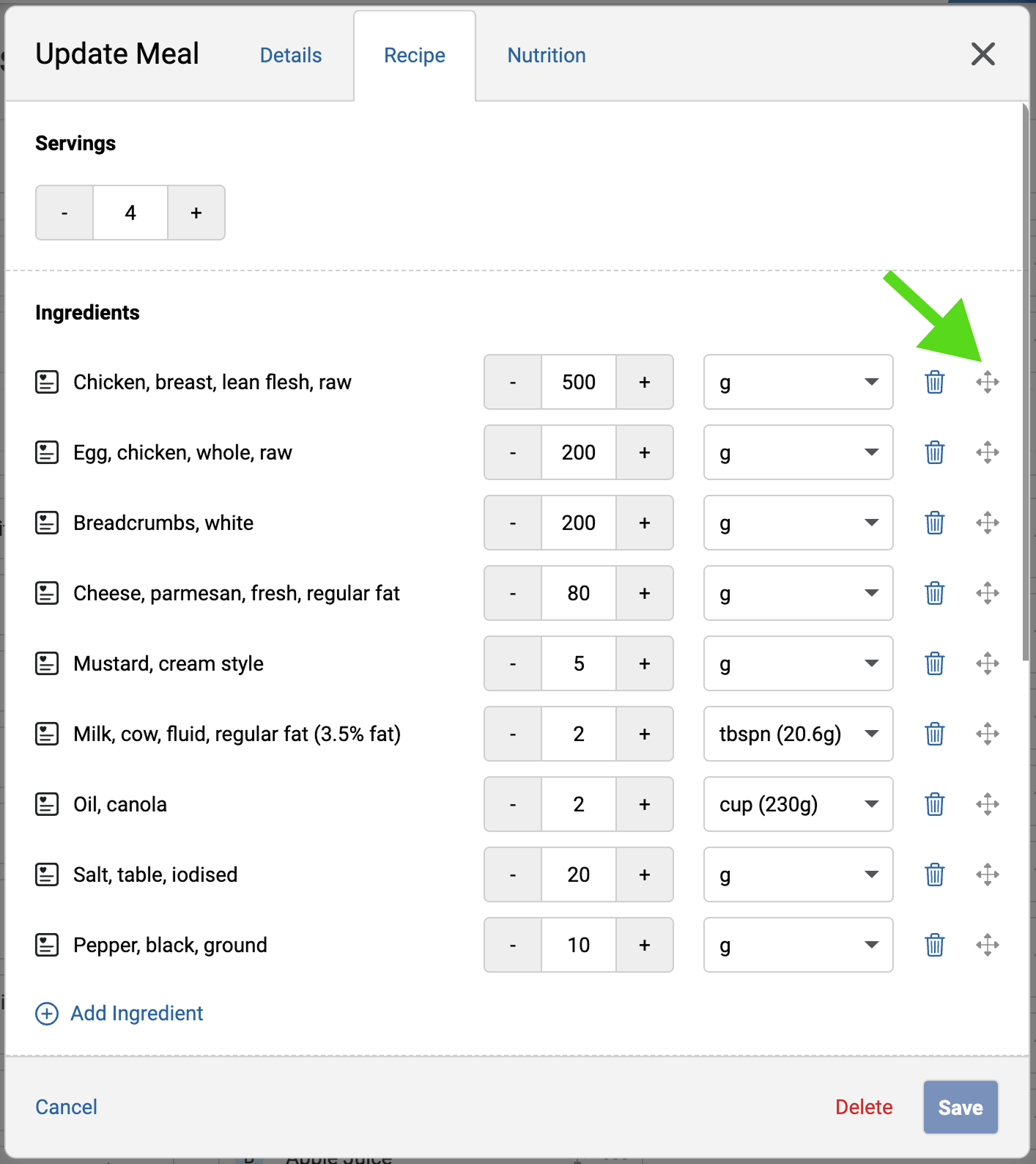
Task: Open food details icon for Oil, canola
Action: [47, 804]
